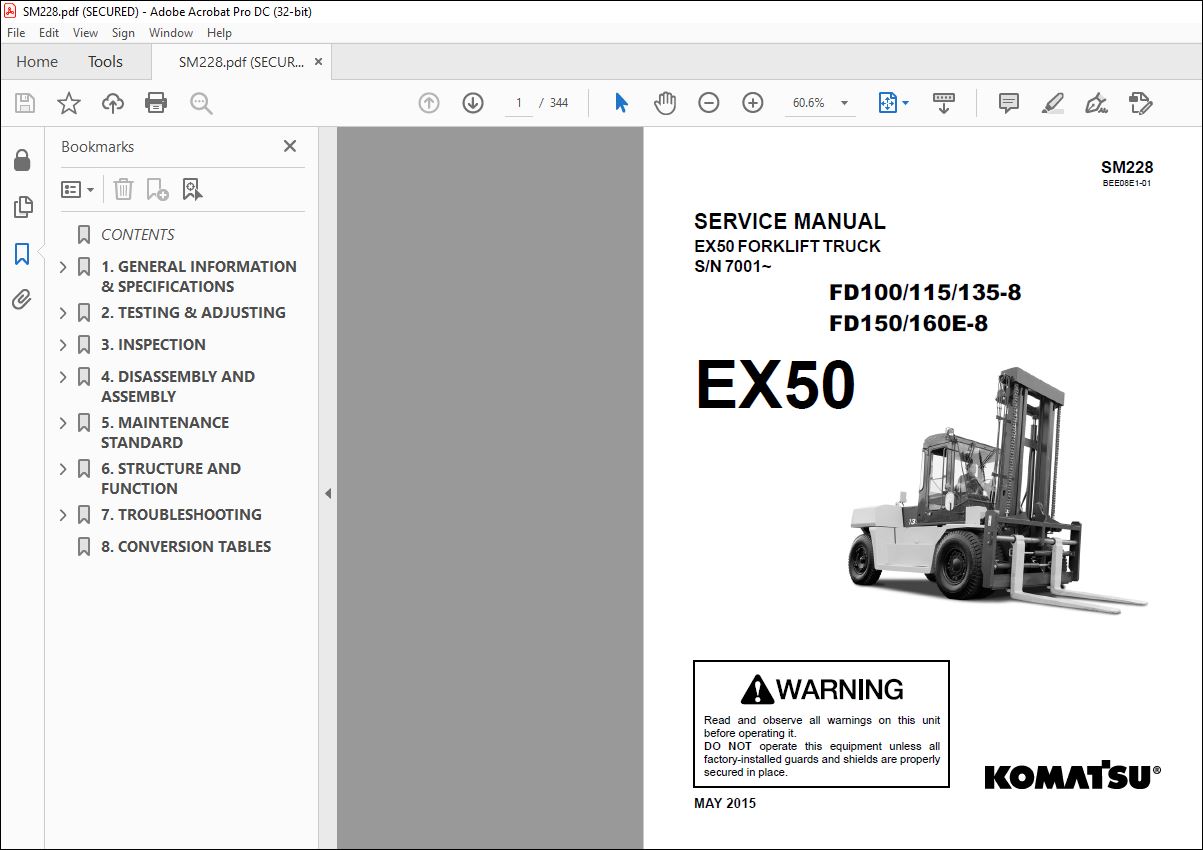Collapse the navigation pane arrow
The image size is (1203, 850).
pos(328,493)
